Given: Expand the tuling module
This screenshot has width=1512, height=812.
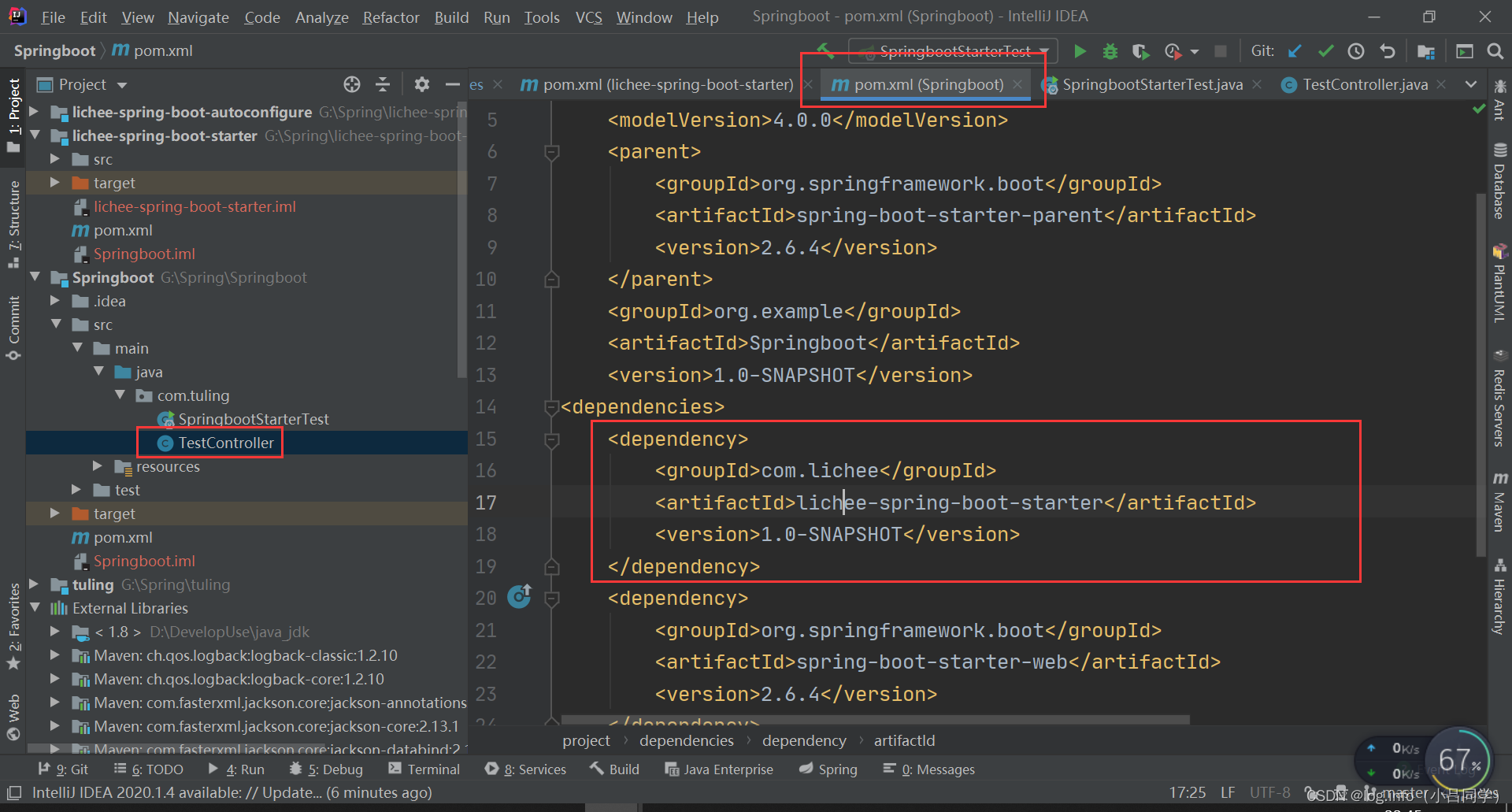Looking at the screenshot, I should click(x=34, y=584).
